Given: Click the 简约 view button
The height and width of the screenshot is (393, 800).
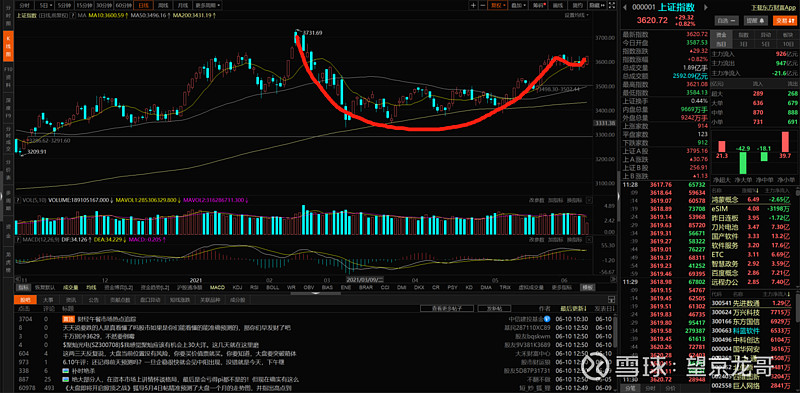Looking at the screenshot, I should [x=578, y=5].
